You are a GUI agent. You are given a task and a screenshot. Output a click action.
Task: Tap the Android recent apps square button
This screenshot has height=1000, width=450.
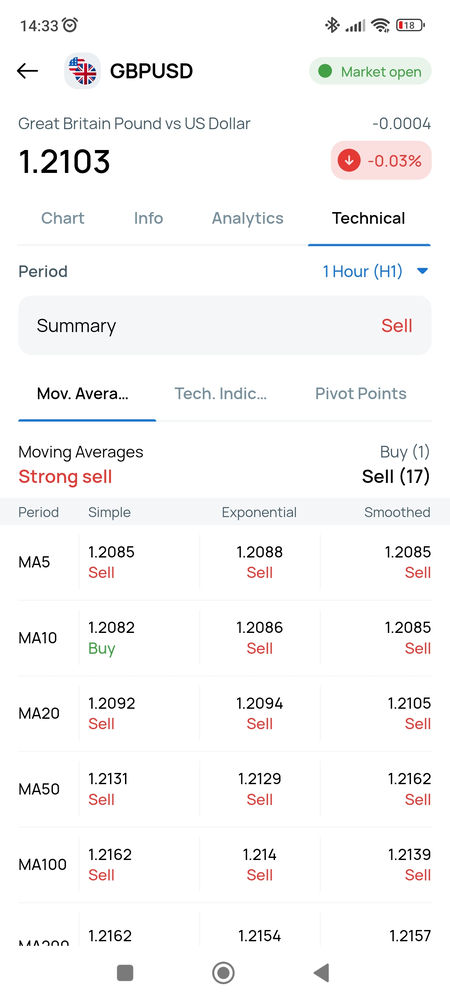(x=125, y=973)
